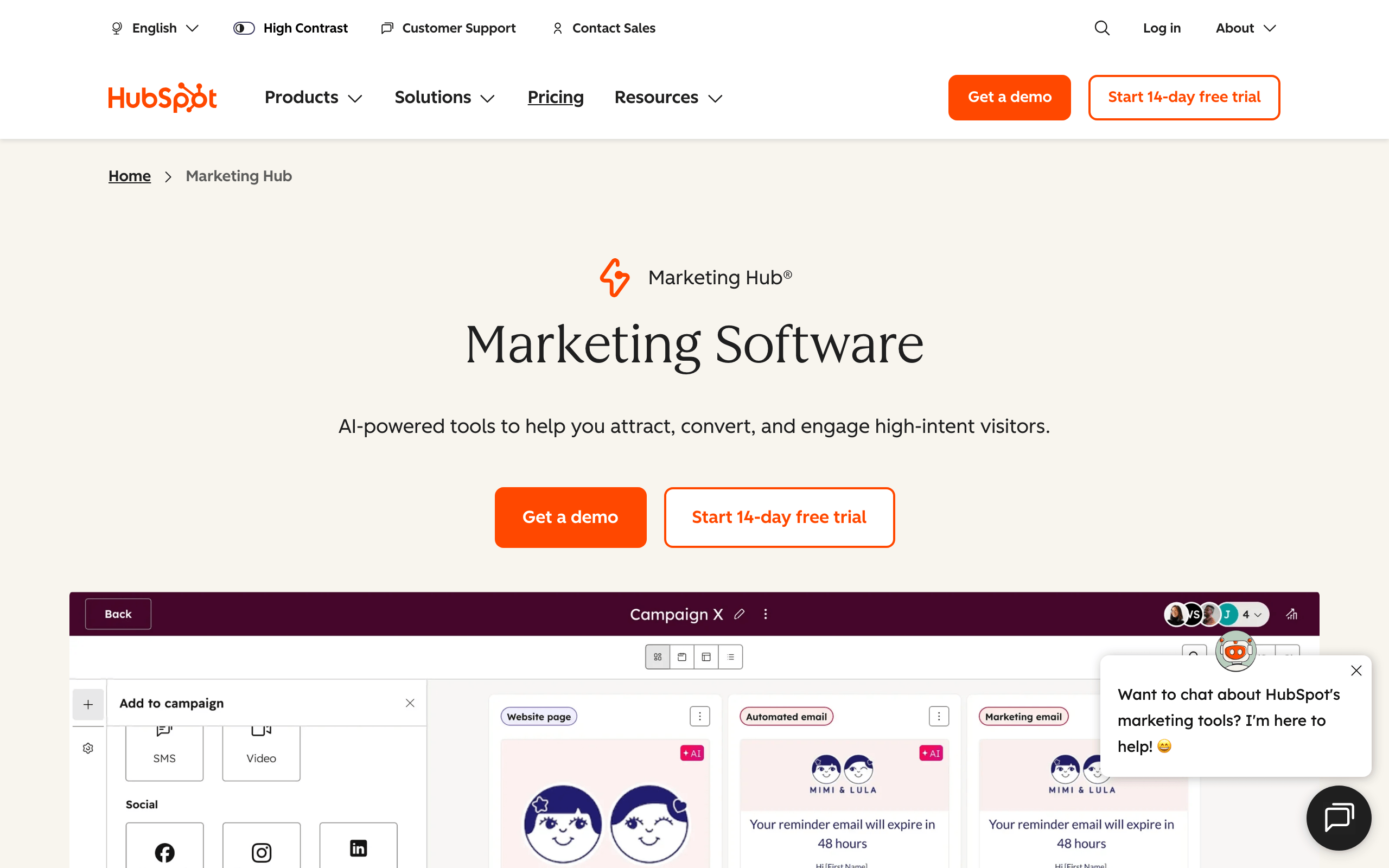
Task: Open the Customer Support link
Action: 448,28
